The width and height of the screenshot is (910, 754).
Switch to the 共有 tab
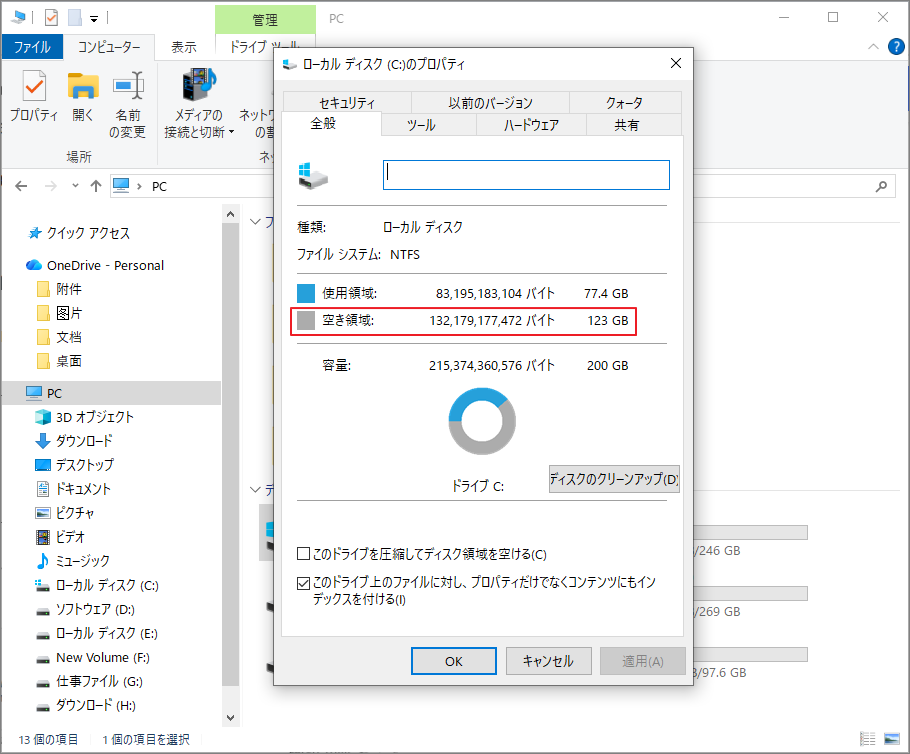coord(634,125)
